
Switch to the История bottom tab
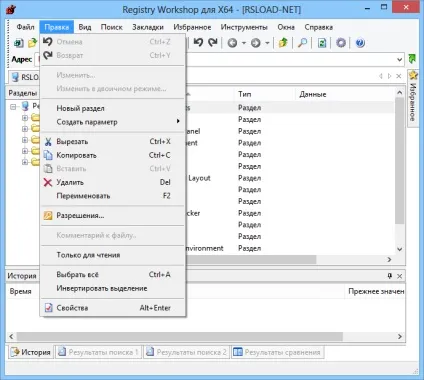30,352
